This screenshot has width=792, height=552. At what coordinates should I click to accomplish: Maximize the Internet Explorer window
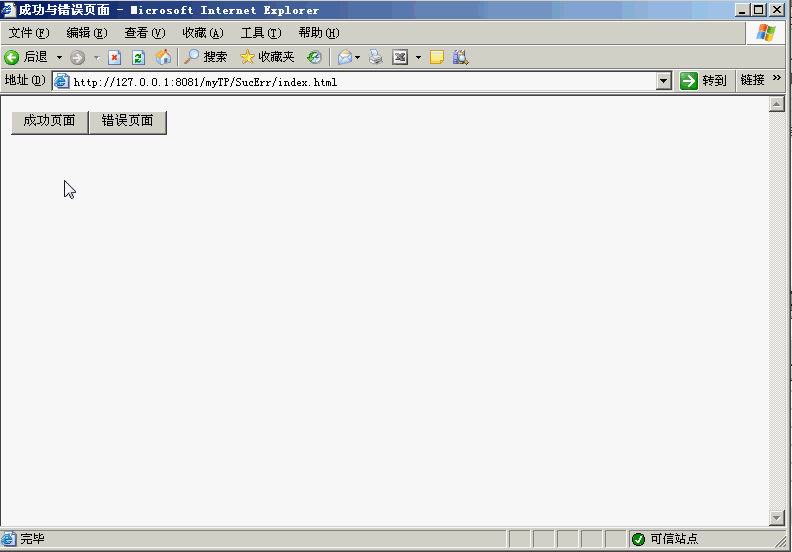(x=759, y=10)
